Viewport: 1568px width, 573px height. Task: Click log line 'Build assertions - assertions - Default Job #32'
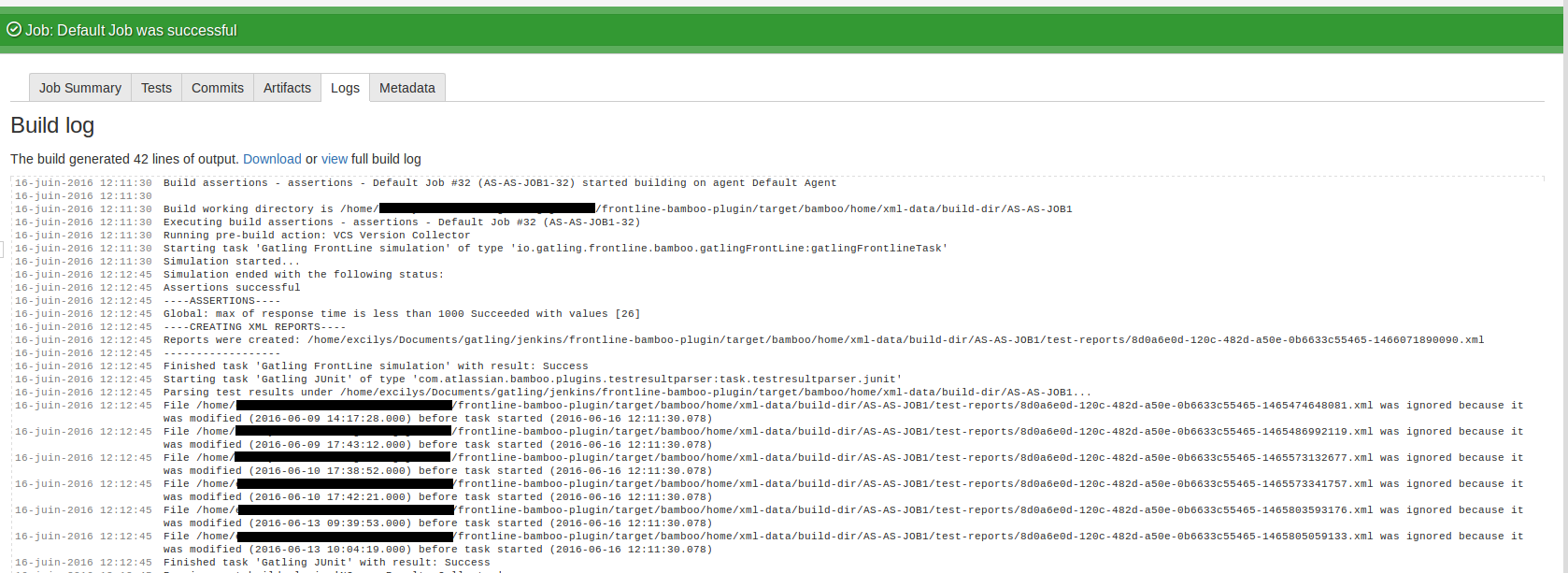click(500, 183)
